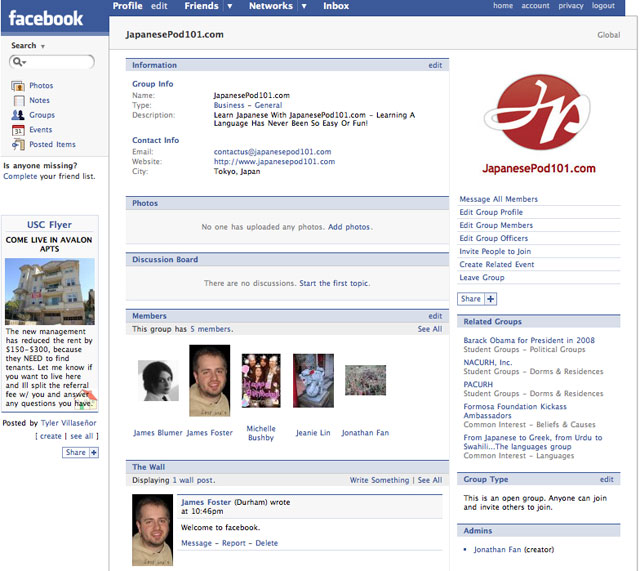640x571 pixels.
Task: Click the facebook logo
Action: 46,18
